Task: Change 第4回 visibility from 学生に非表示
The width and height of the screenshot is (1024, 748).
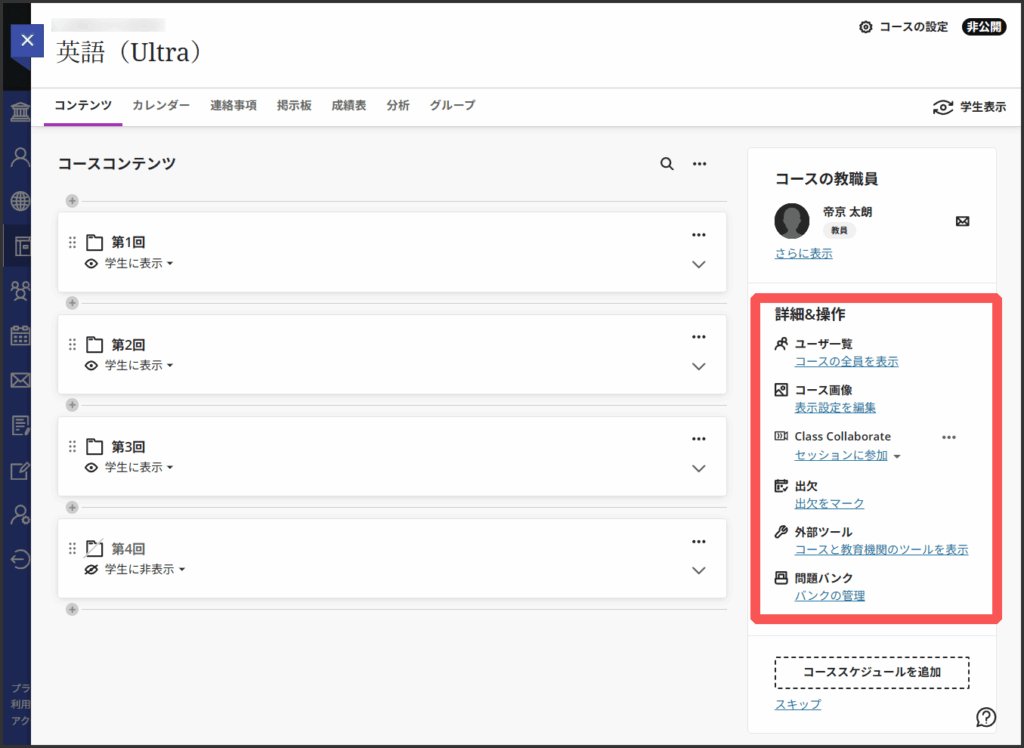Action: [144, 569]
